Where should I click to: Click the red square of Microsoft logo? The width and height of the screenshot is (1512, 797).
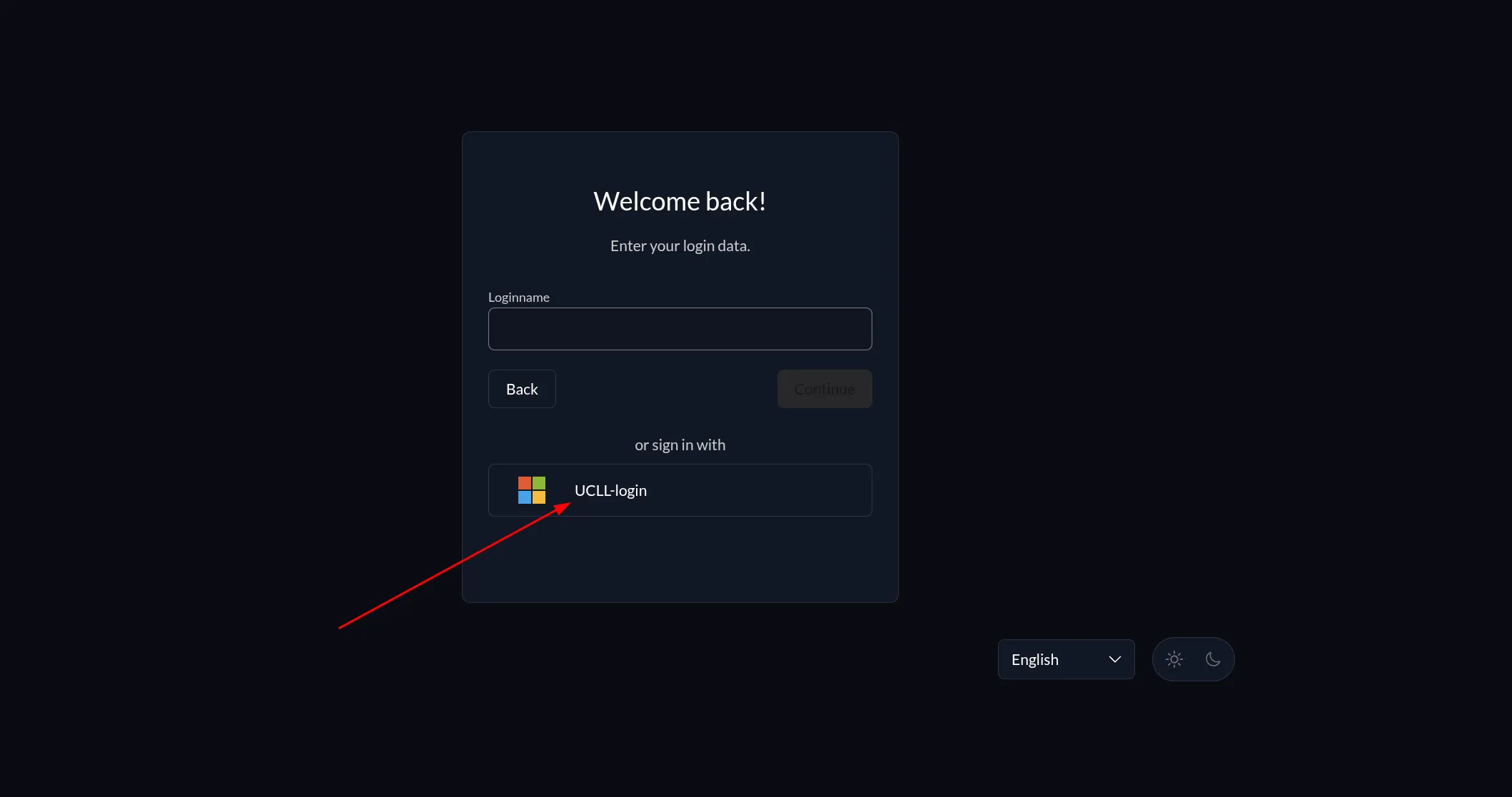525,483
